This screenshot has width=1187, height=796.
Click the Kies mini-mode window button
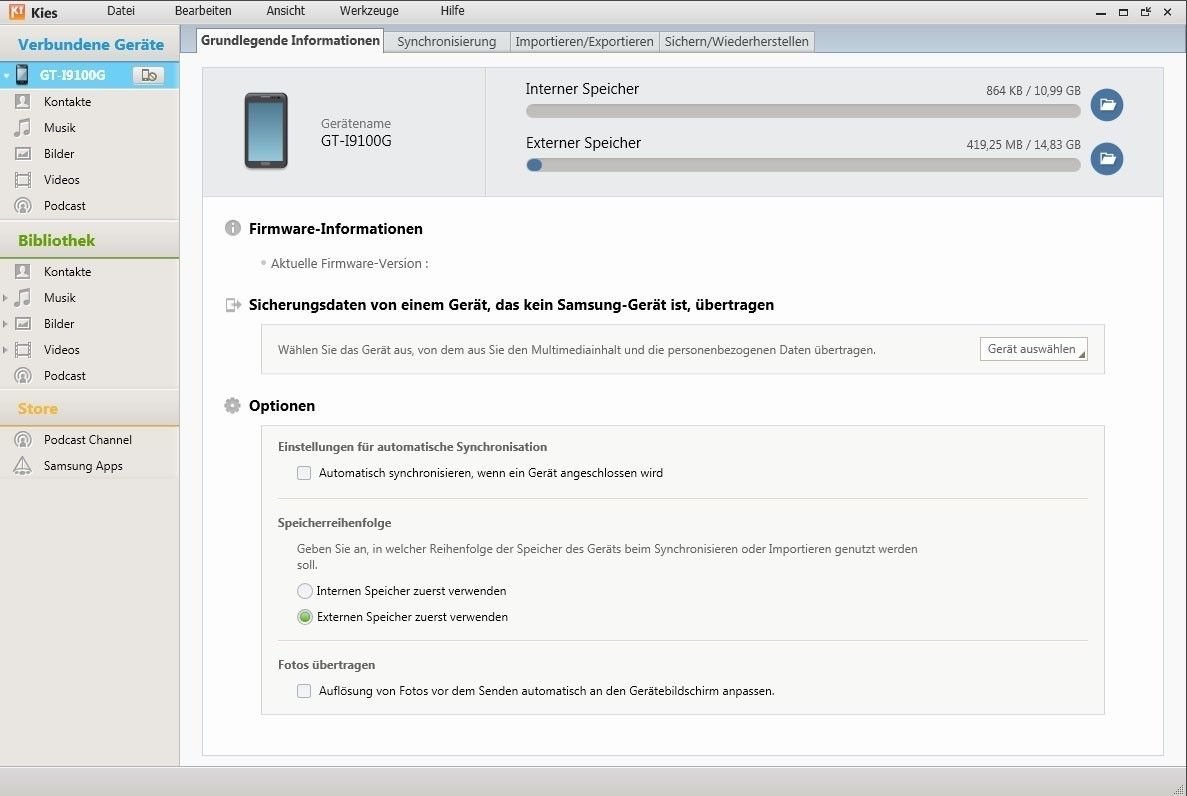pyautogui.click(x=1145, y=11)
